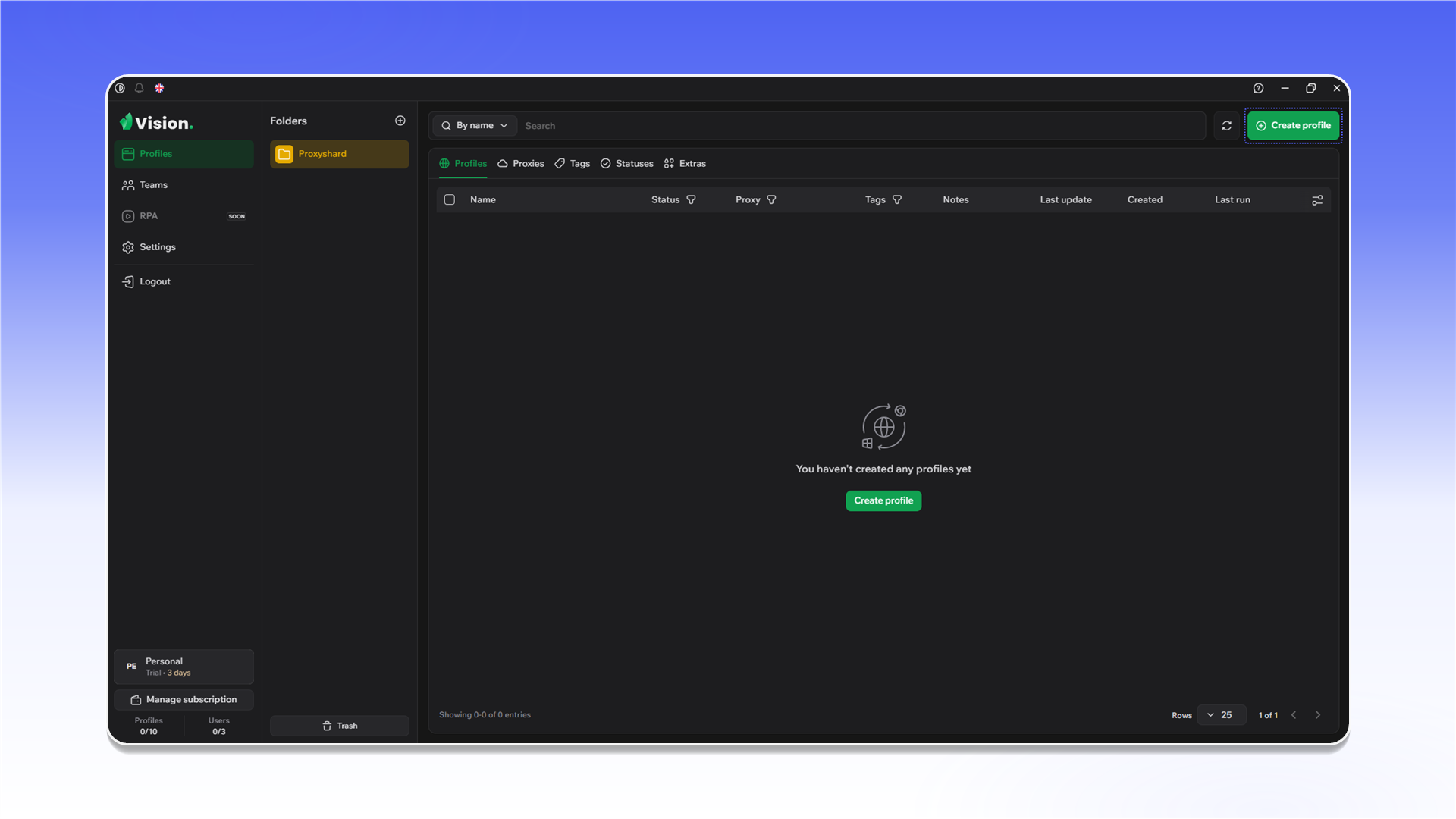Open RPA in the sidebar
This screenshot has height=819, width=1456.
(x=184, y=216)
